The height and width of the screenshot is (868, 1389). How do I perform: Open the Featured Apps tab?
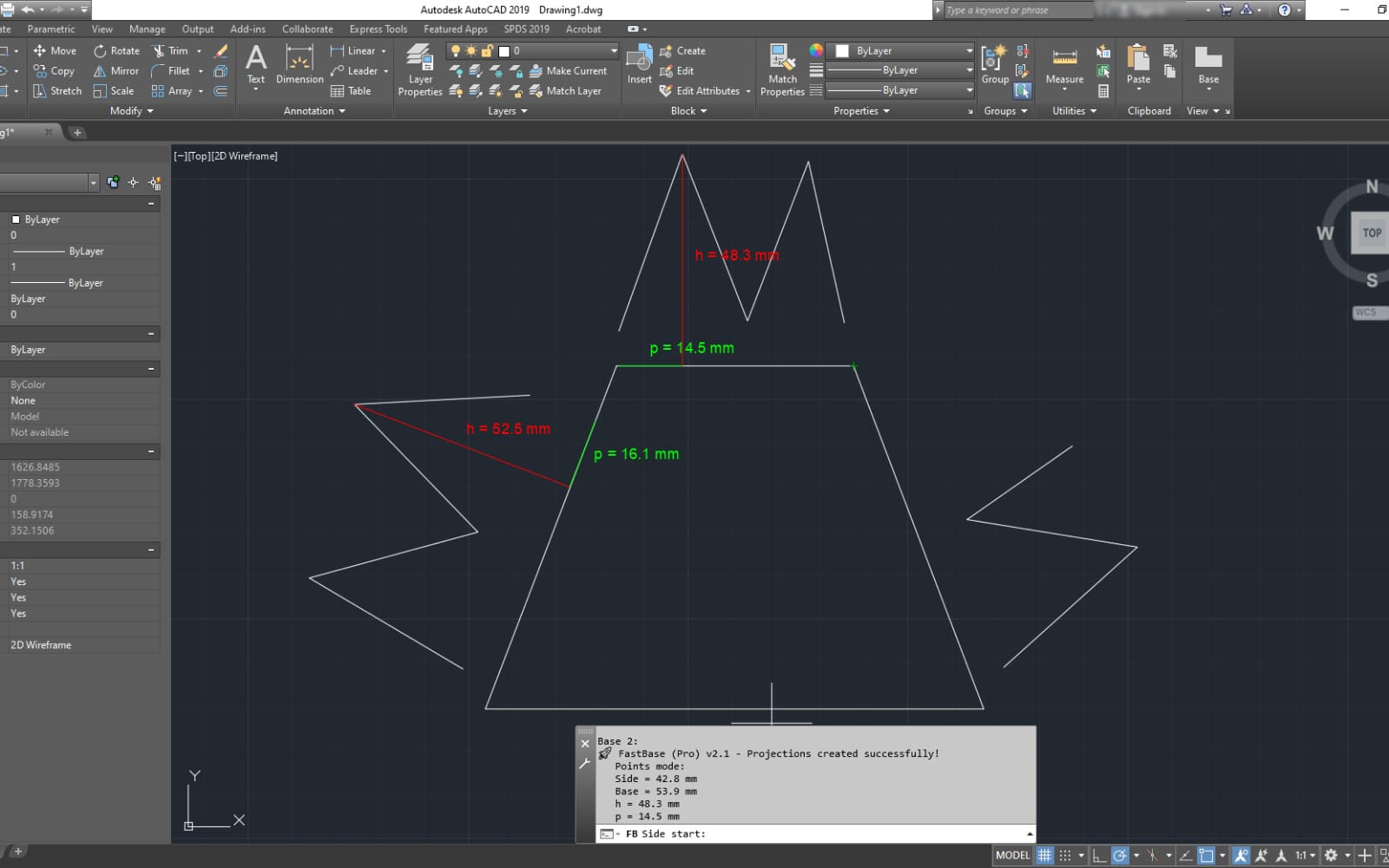point(455,29)
